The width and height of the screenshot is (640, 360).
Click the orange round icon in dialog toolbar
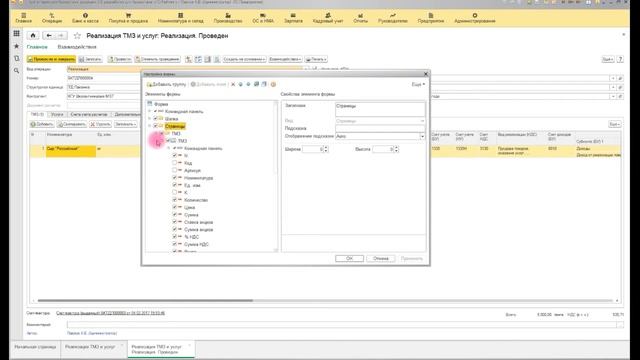click(x=273, y=84)
